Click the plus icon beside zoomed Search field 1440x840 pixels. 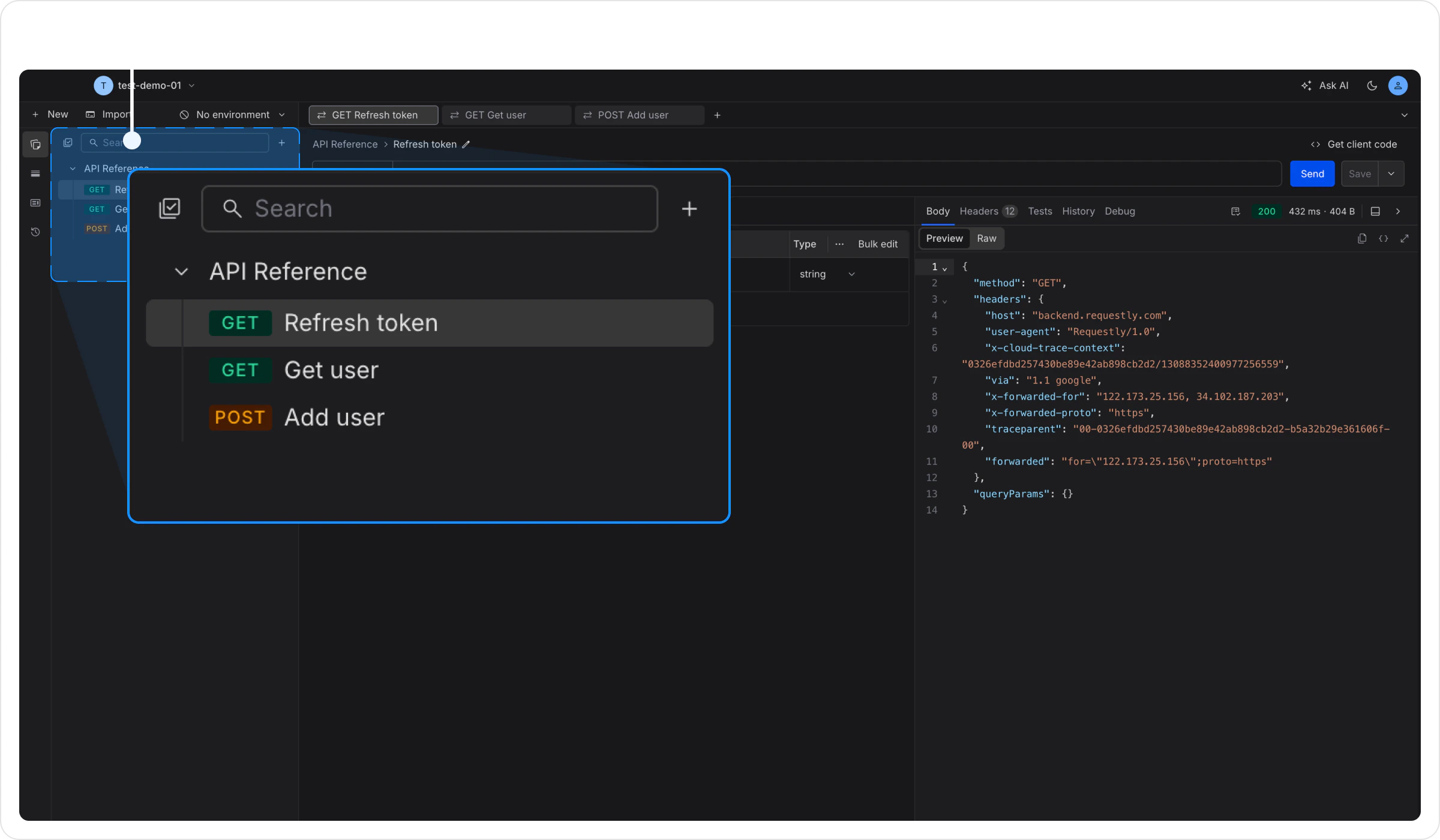pos(689,209)
